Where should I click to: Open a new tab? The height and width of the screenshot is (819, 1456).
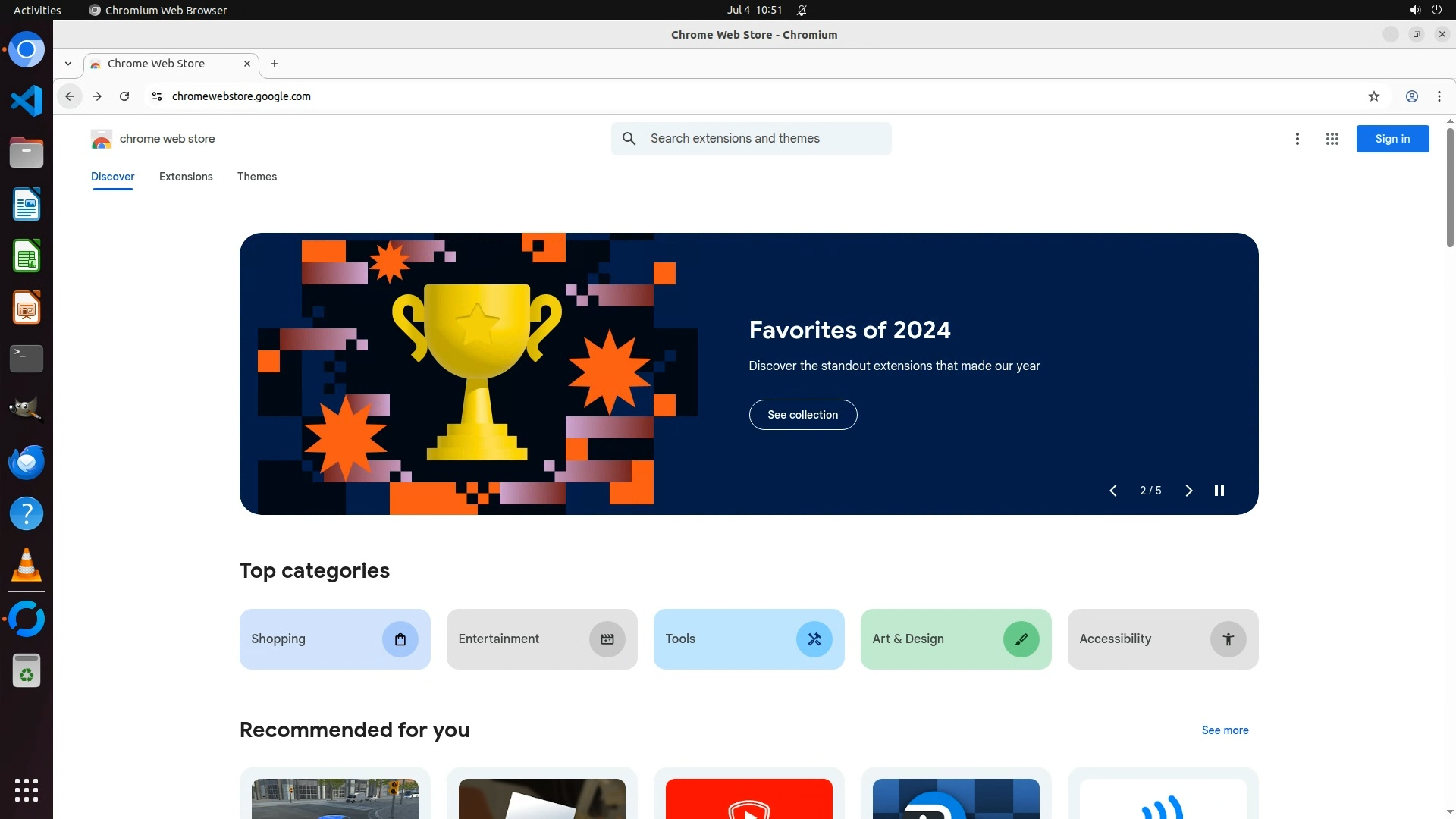point(275,64)
